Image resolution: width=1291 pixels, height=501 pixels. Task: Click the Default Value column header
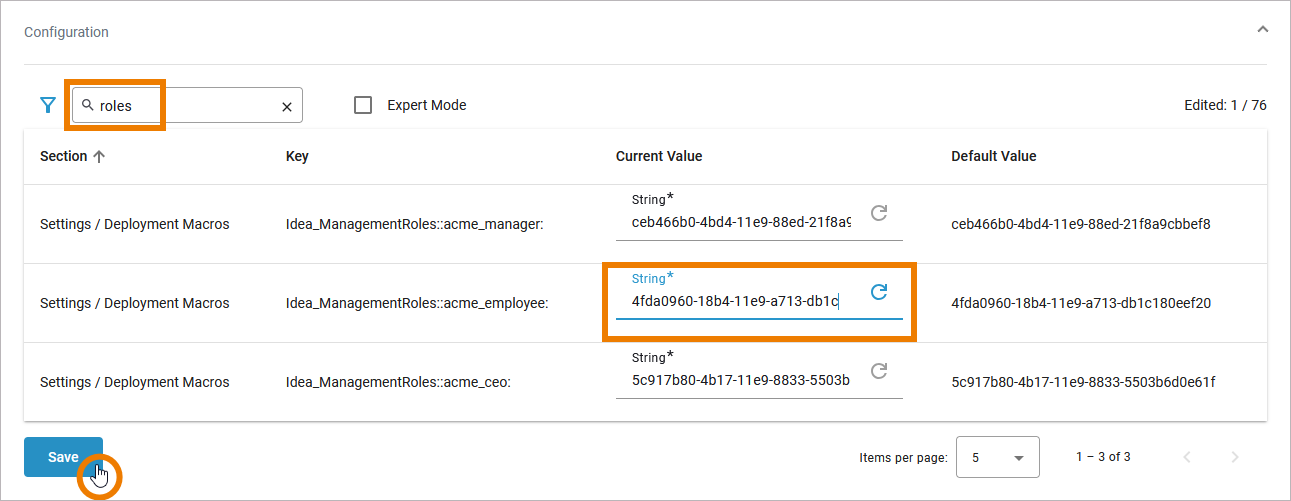pos(993,156)
